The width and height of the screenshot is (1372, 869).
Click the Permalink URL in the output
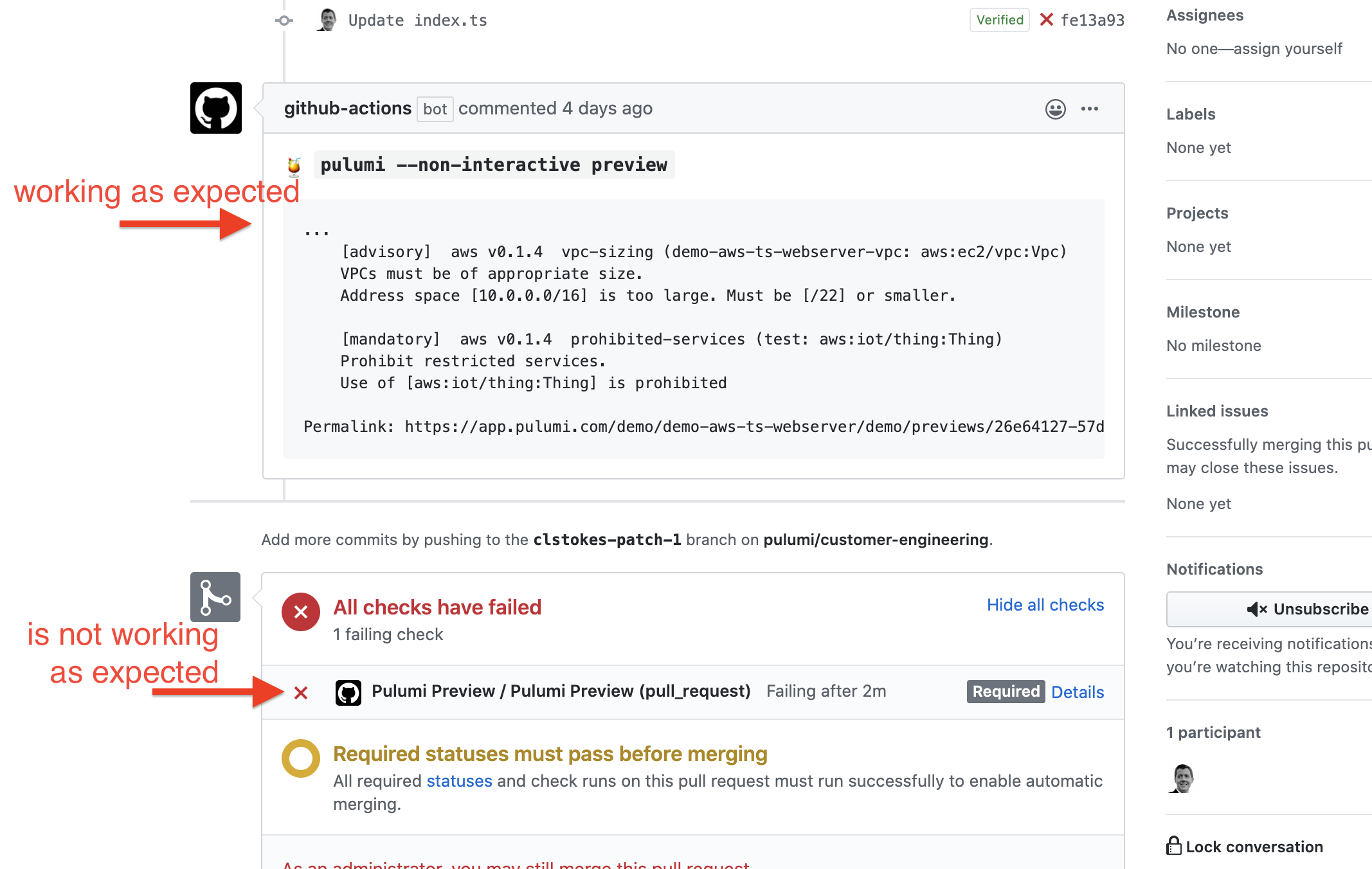pyautogui.click(x=754, y=427)
